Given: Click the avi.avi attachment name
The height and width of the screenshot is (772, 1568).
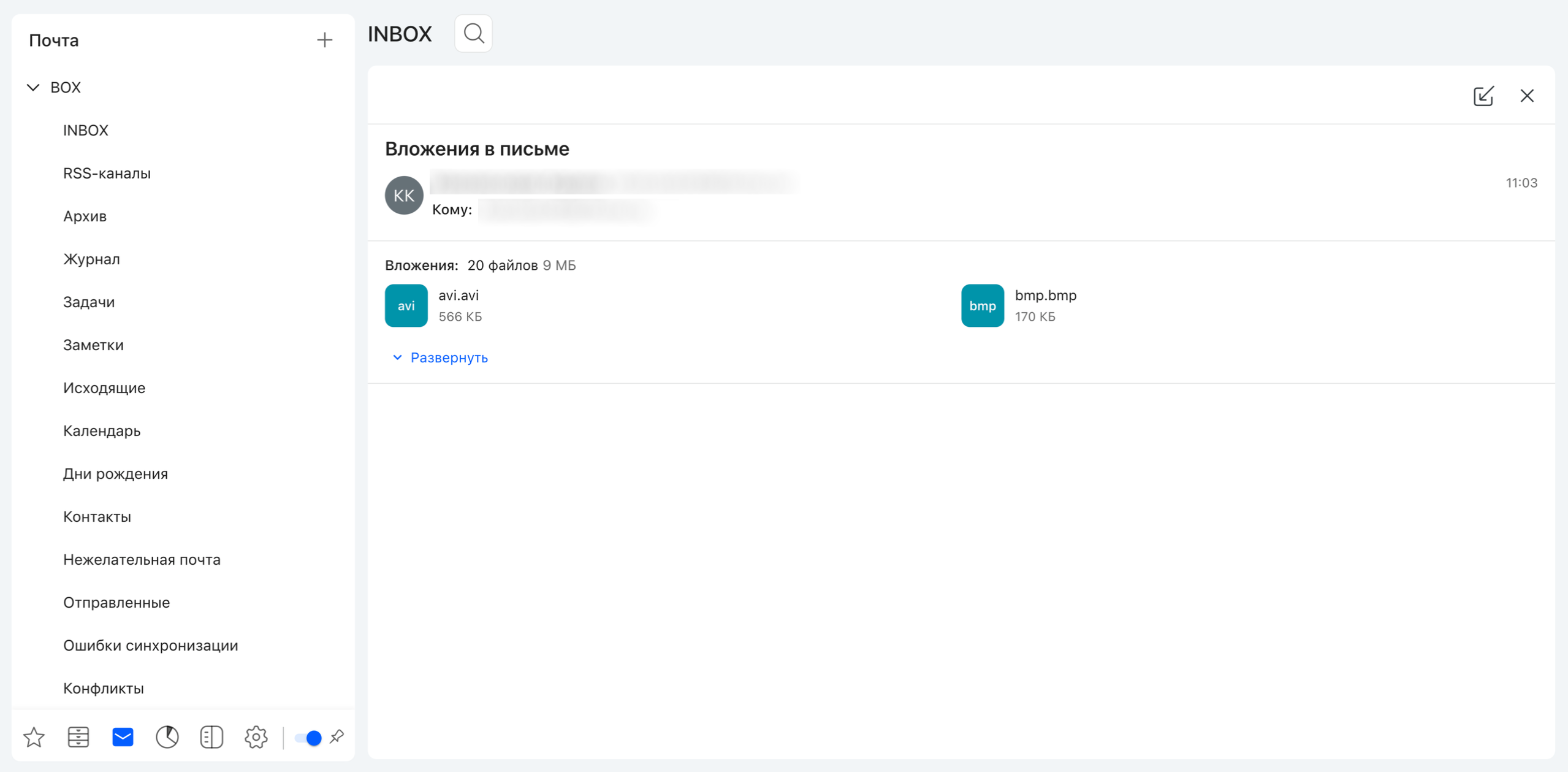Looking at the screenshot, I should (x=459, y=296).
